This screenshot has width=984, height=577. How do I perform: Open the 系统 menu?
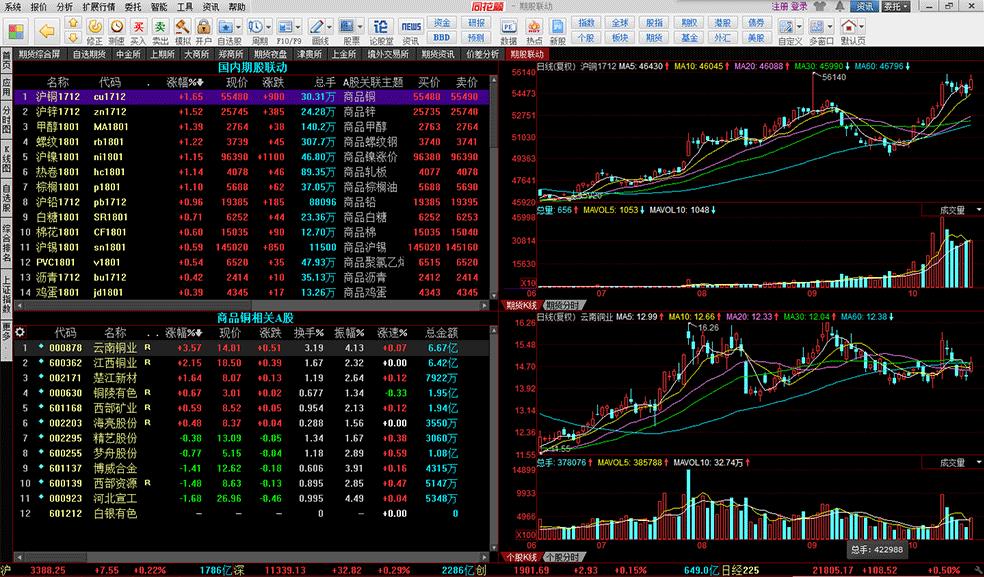tap(13, 7)
